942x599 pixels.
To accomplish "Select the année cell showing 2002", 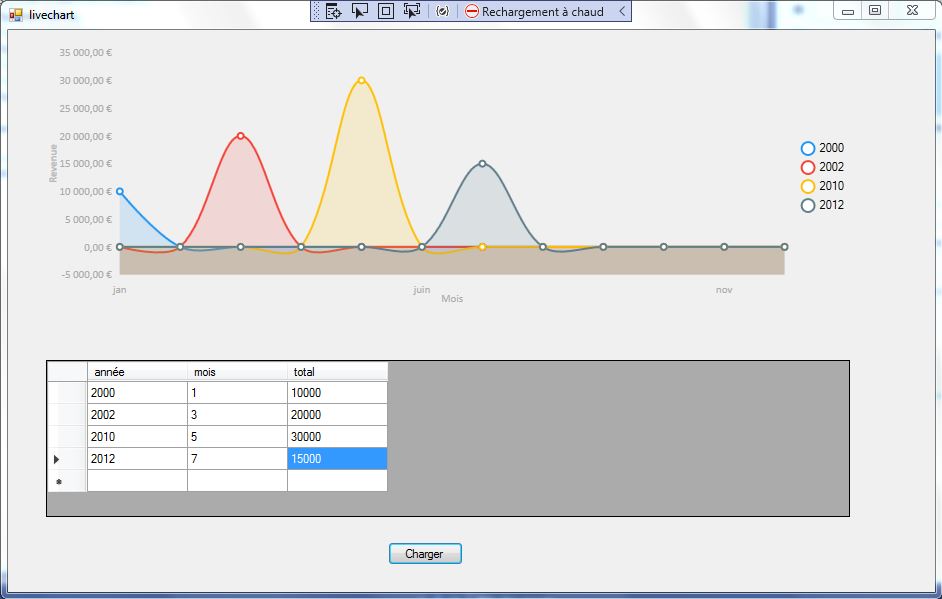I will pyautogui.click(x=137, y=415).
